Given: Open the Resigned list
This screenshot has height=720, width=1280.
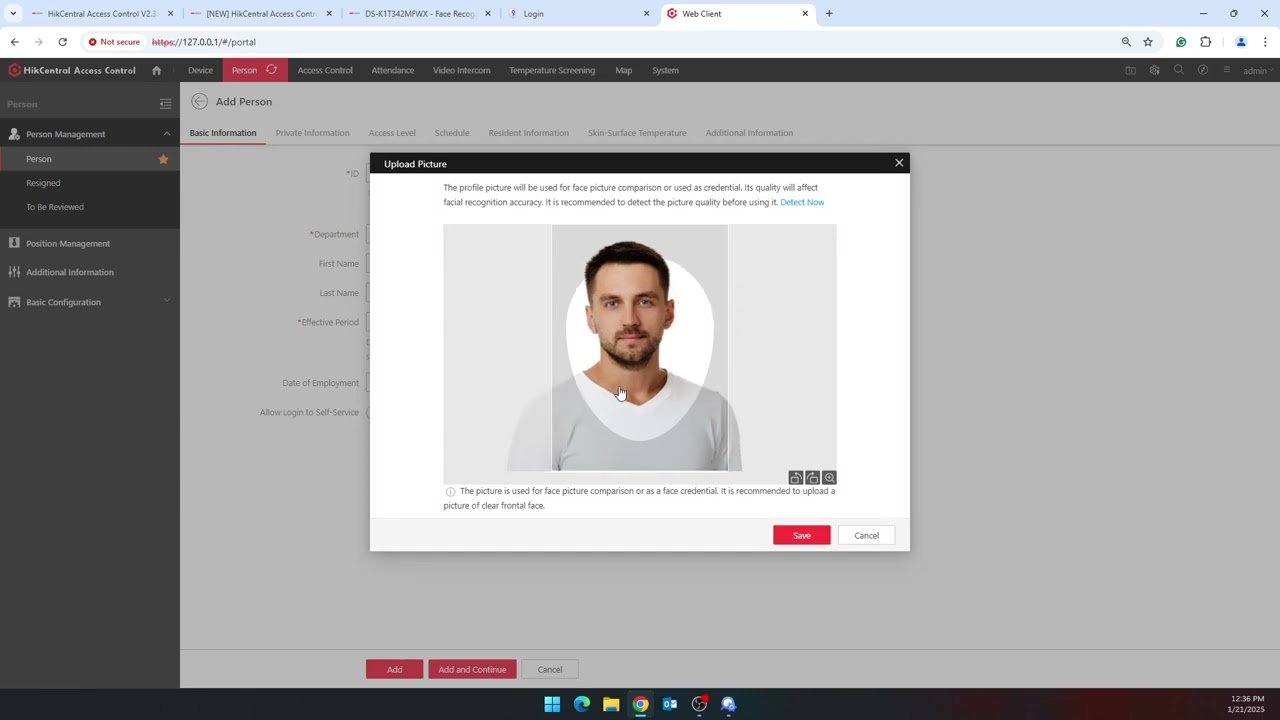Looking at the screenshot, I should pos(43,183).
